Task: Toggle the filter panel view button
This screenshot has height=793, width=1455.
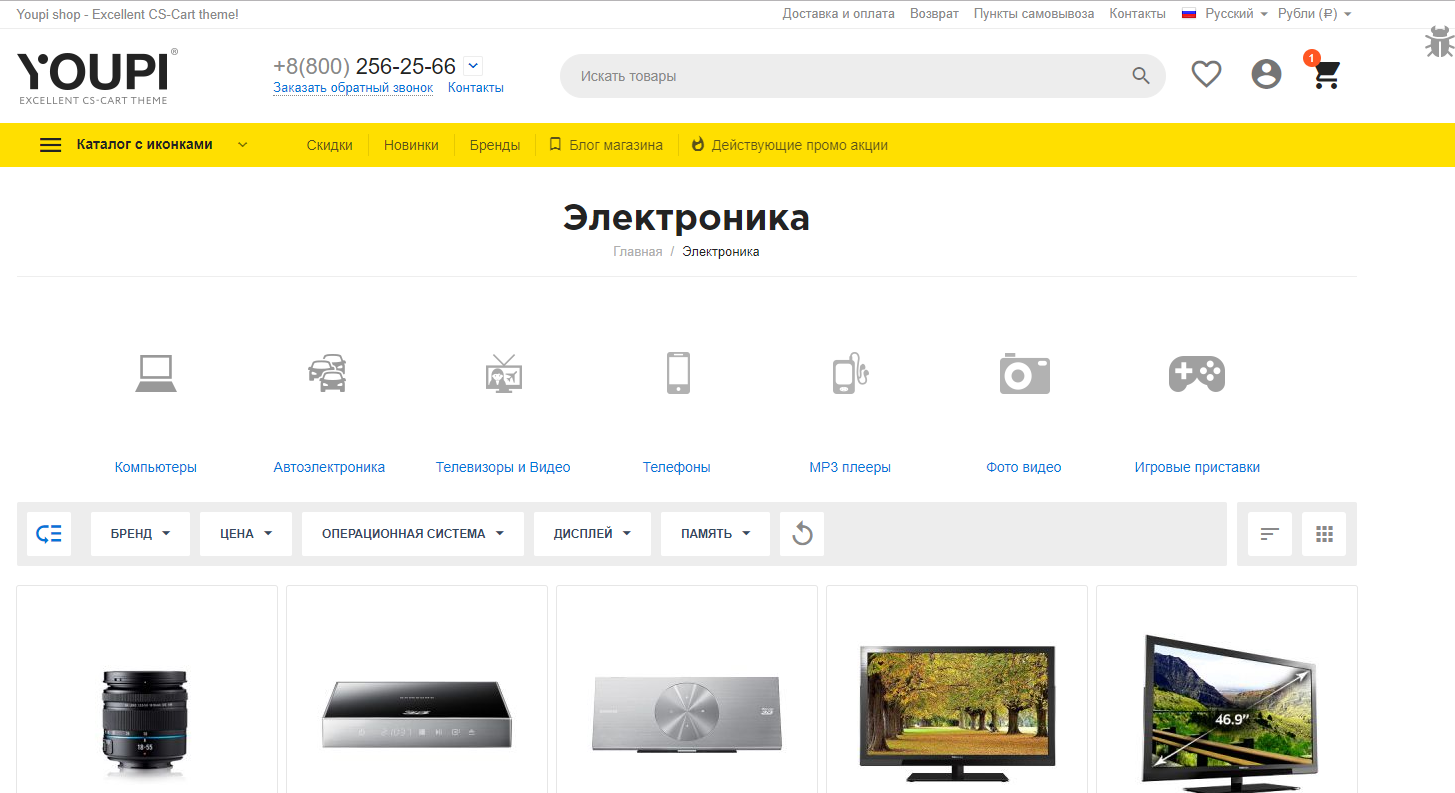Action: pos(49,534)
